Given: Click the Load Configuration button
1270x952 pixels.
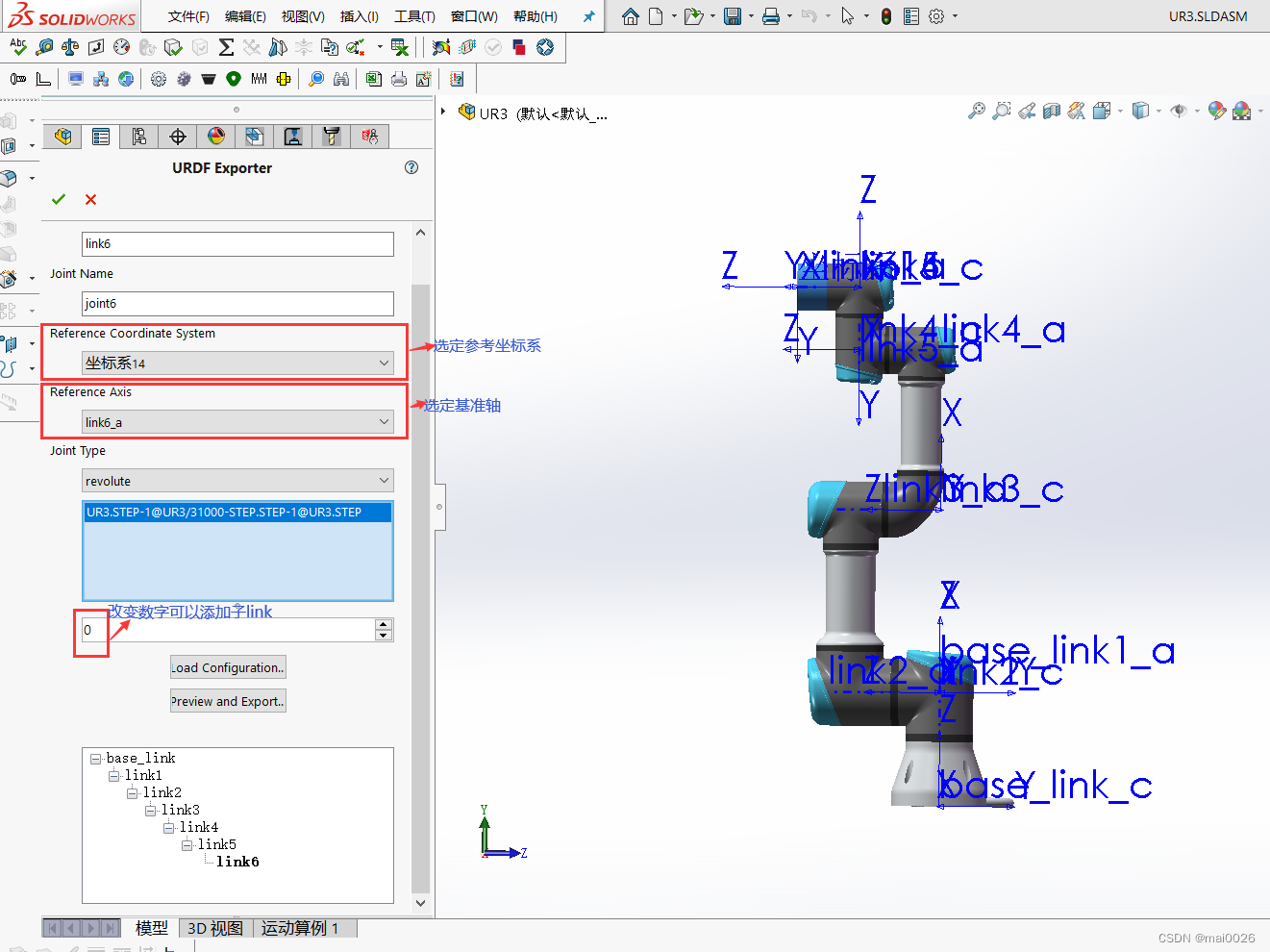Looking at the screenshot, I should pyautogui.click(x=227, y=666).
